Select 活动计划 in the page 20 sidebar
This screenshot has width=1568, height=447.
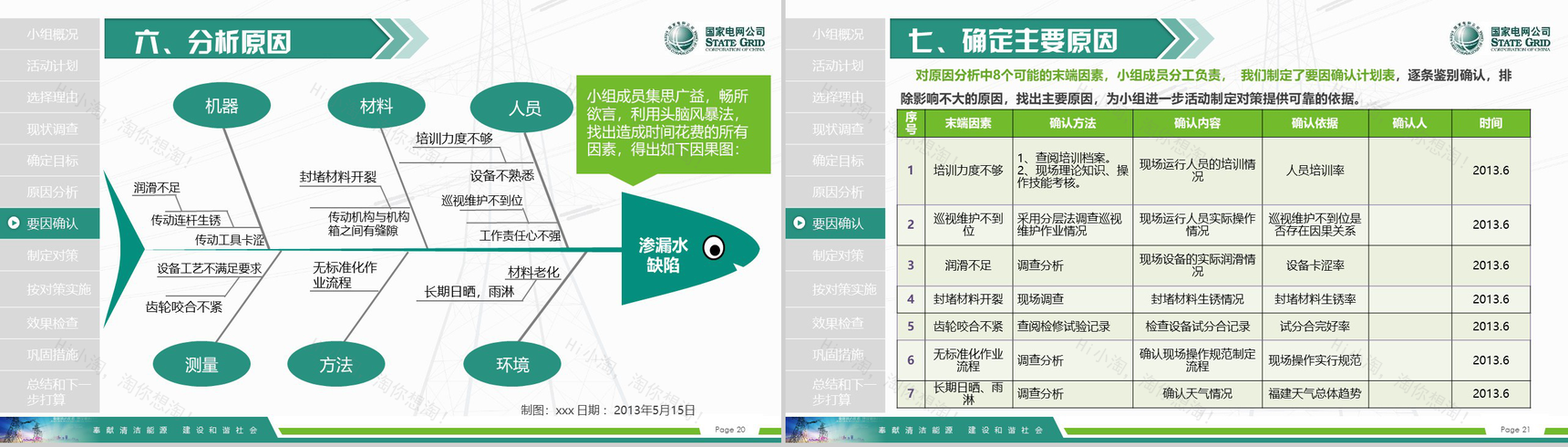click(50, 66)
